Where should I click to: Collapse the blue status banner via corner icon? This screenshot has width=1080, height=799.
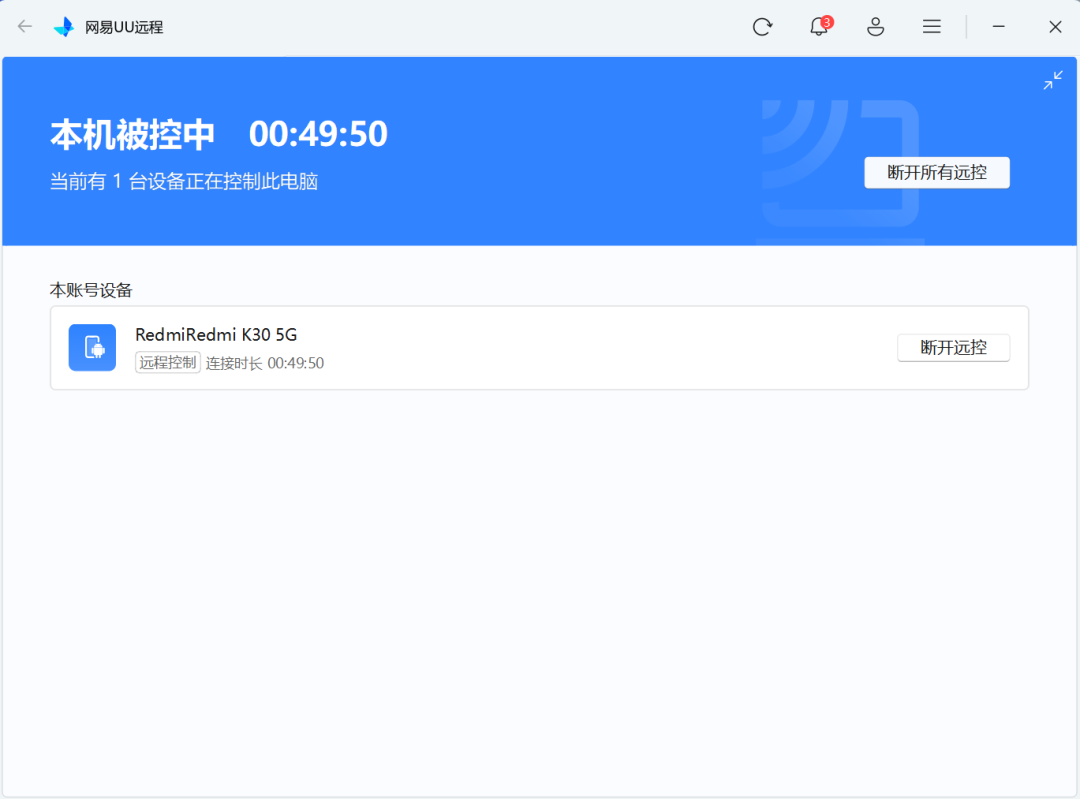(1053, 79)
